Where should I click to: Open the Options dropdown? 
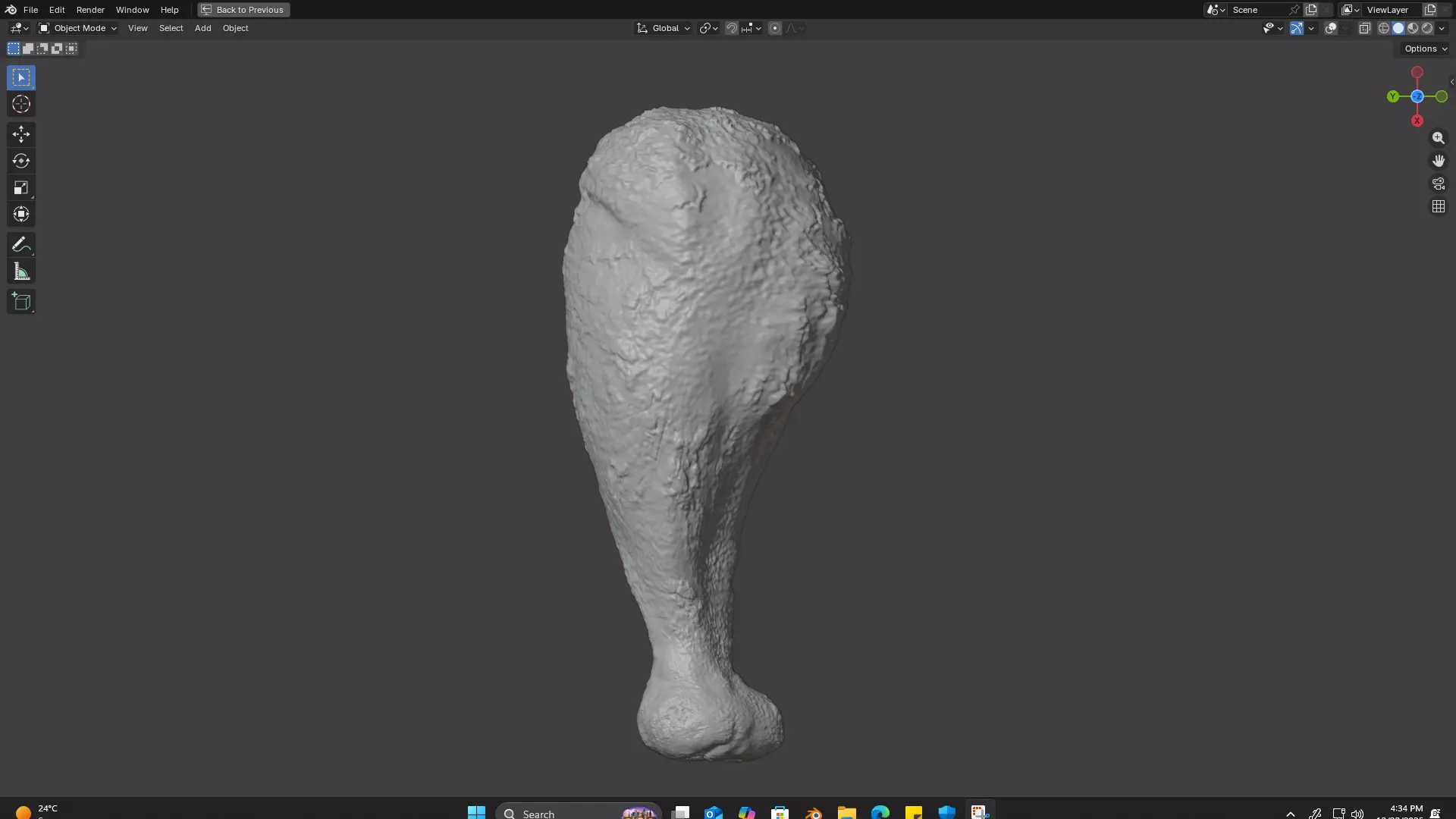tap(1425, 49)
